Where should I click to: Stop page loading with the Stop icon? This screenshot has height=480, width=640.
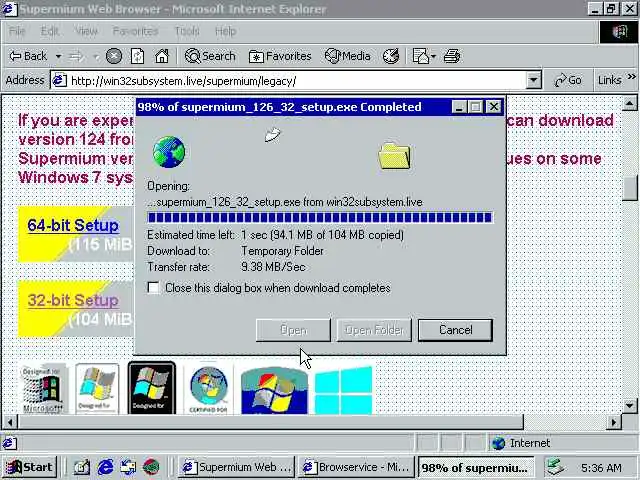coord(114,56)
